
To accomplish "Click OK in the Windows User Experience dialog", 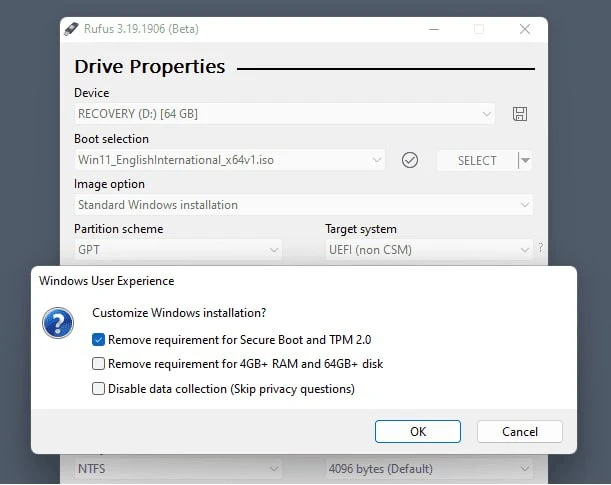I will tap(418, 432).
